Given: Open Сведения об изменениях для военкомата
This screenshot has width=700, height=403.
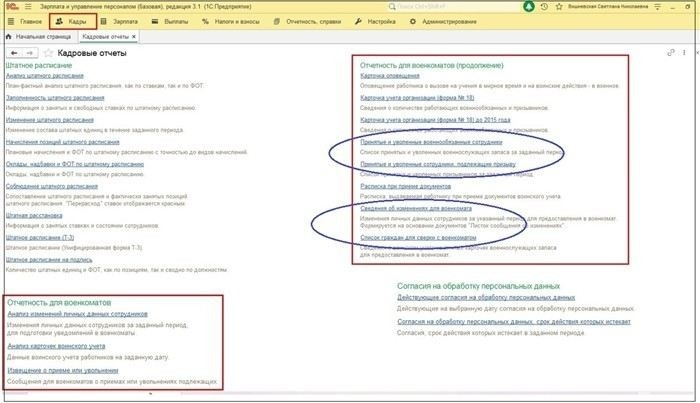Looking at the screenshot, I should 416,208.
